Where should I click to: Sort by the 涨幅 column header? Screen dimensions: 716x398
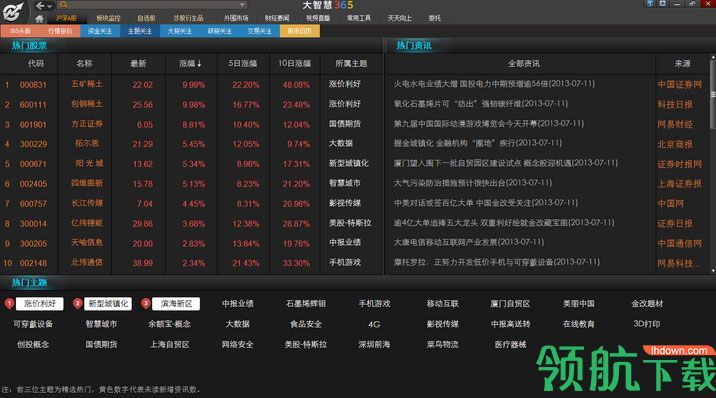point(191,64)
